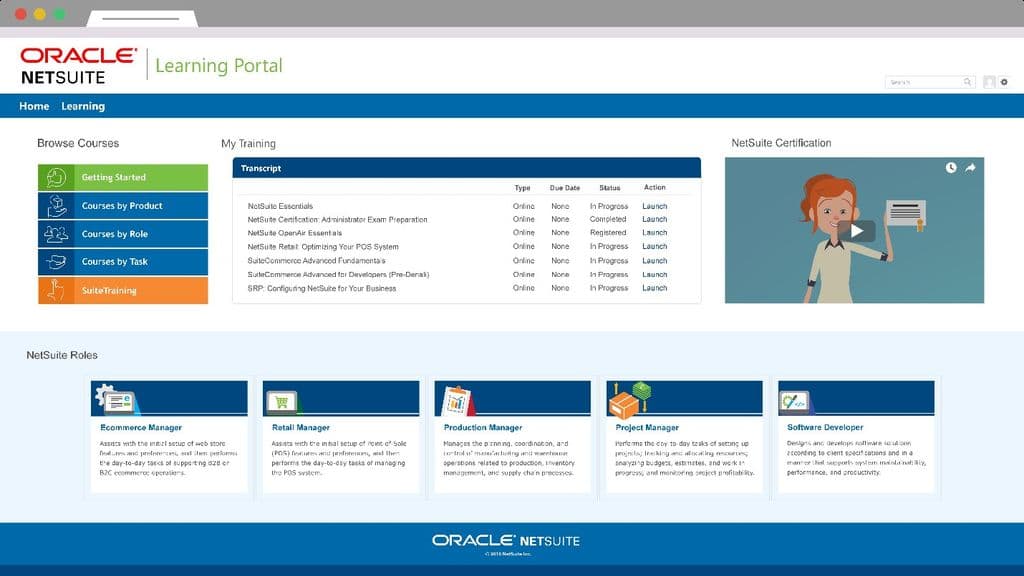The image size is (1024, 576).
Task: Click the Project Manager boxes icon
Action: click(x=630, y=400)
